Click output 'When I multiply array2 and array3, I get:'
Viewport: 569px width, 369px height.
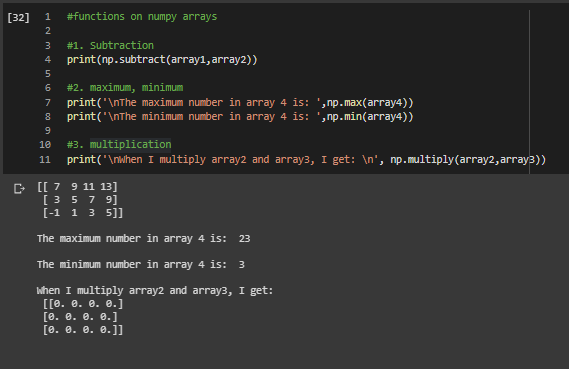tap(155, 291)
